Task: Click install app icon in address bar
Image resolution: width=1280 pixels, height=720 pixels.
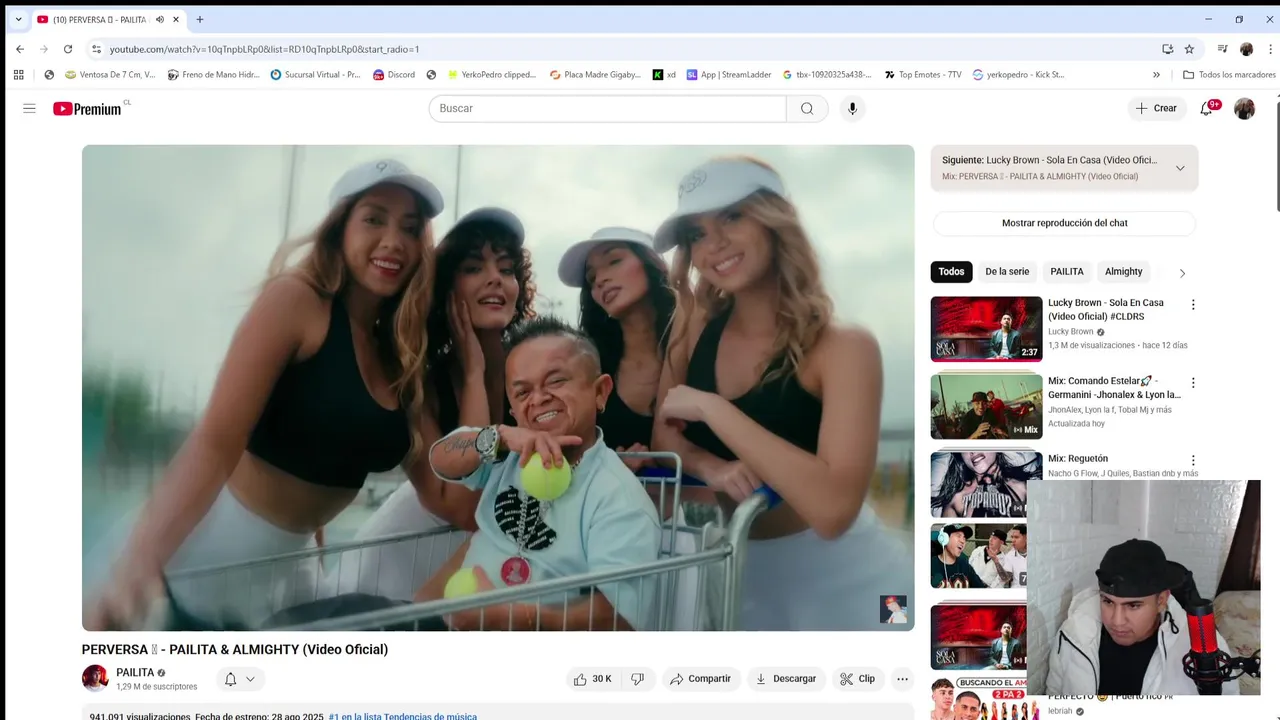Action: pos(1167,49)
